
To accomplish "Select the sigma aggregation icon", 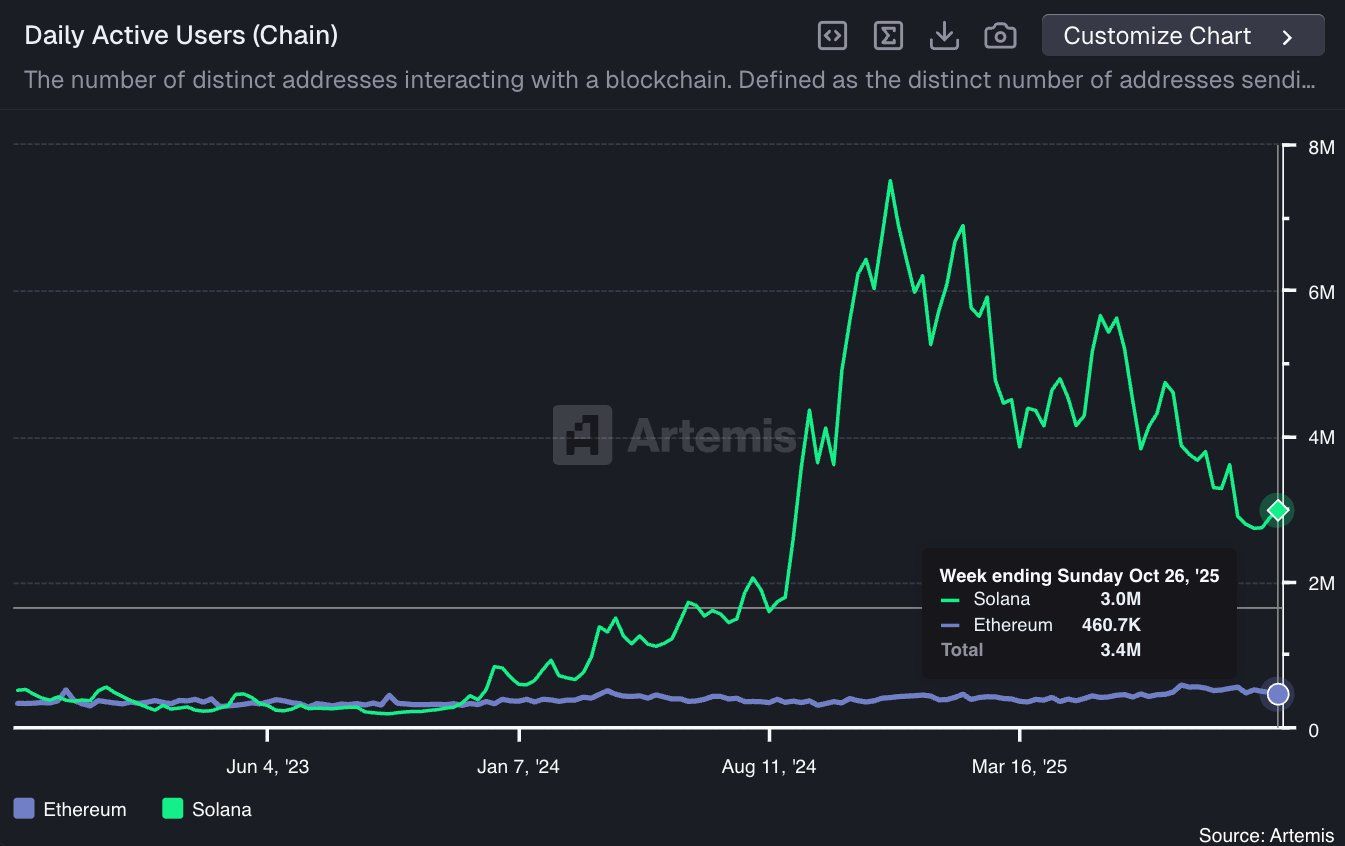I will 888,35.
